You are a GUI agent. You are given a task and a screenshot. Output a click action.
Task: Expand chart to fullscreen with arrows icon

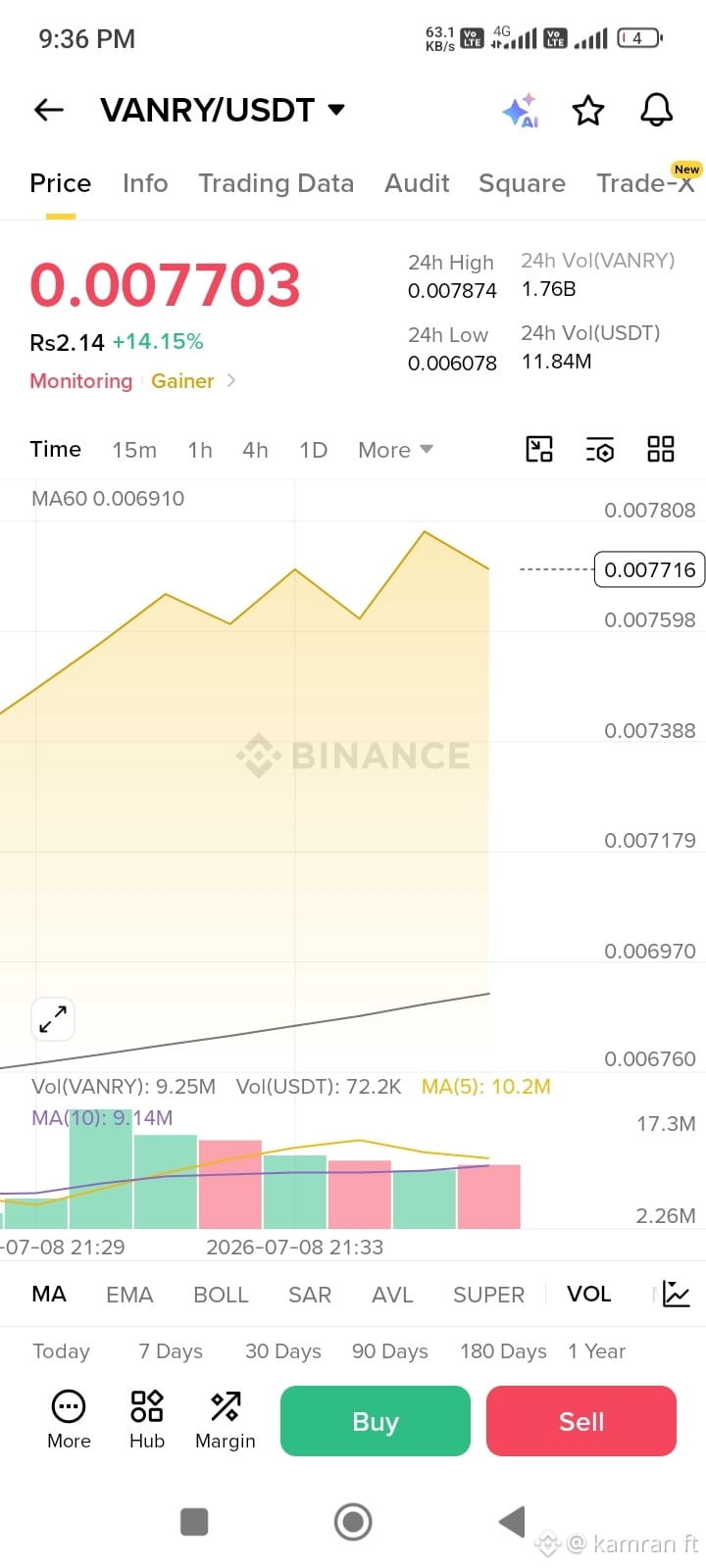click(53, 1019)
